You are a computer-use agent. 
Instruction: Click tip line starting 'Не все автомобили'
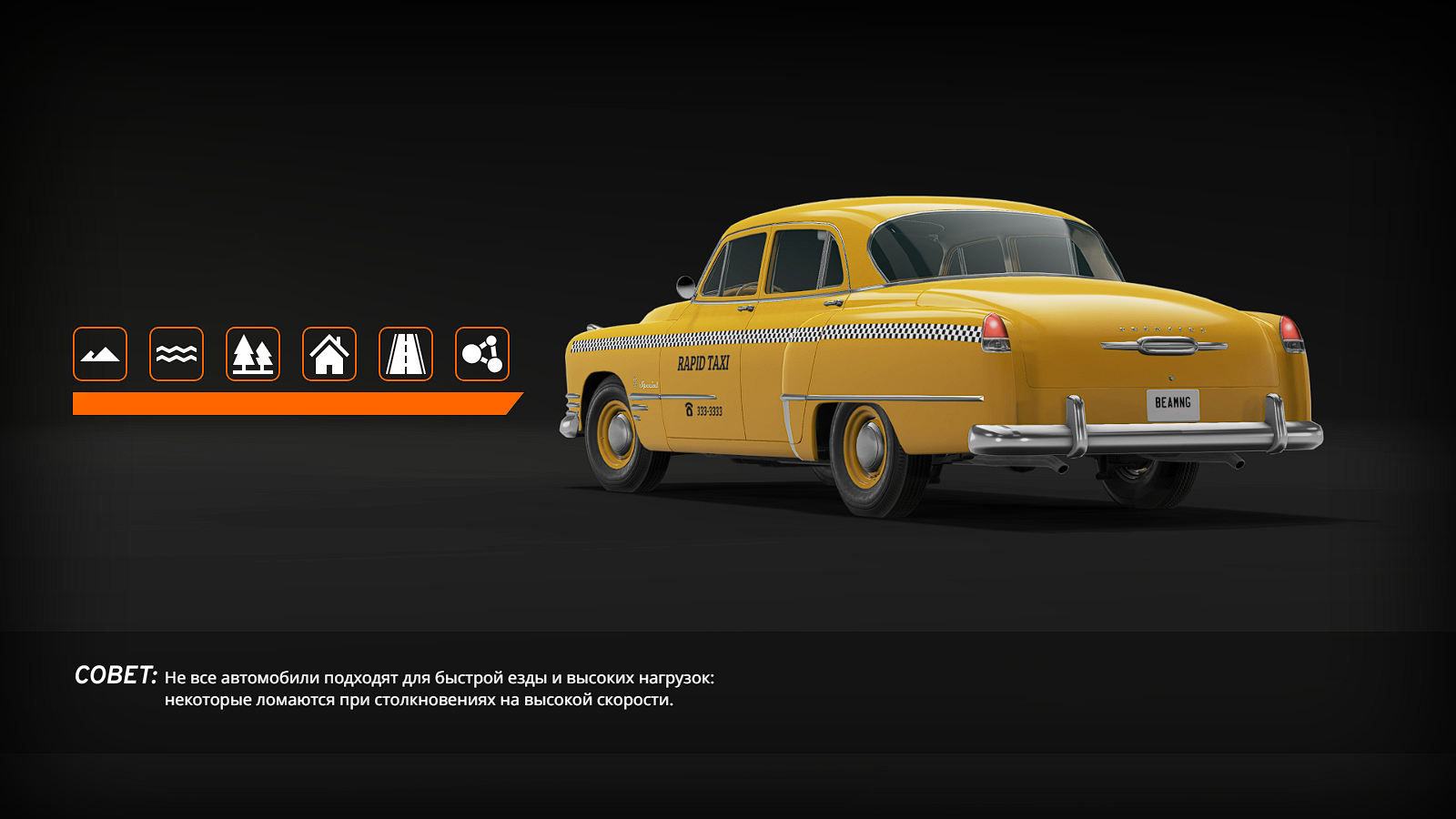click(440, 678)
